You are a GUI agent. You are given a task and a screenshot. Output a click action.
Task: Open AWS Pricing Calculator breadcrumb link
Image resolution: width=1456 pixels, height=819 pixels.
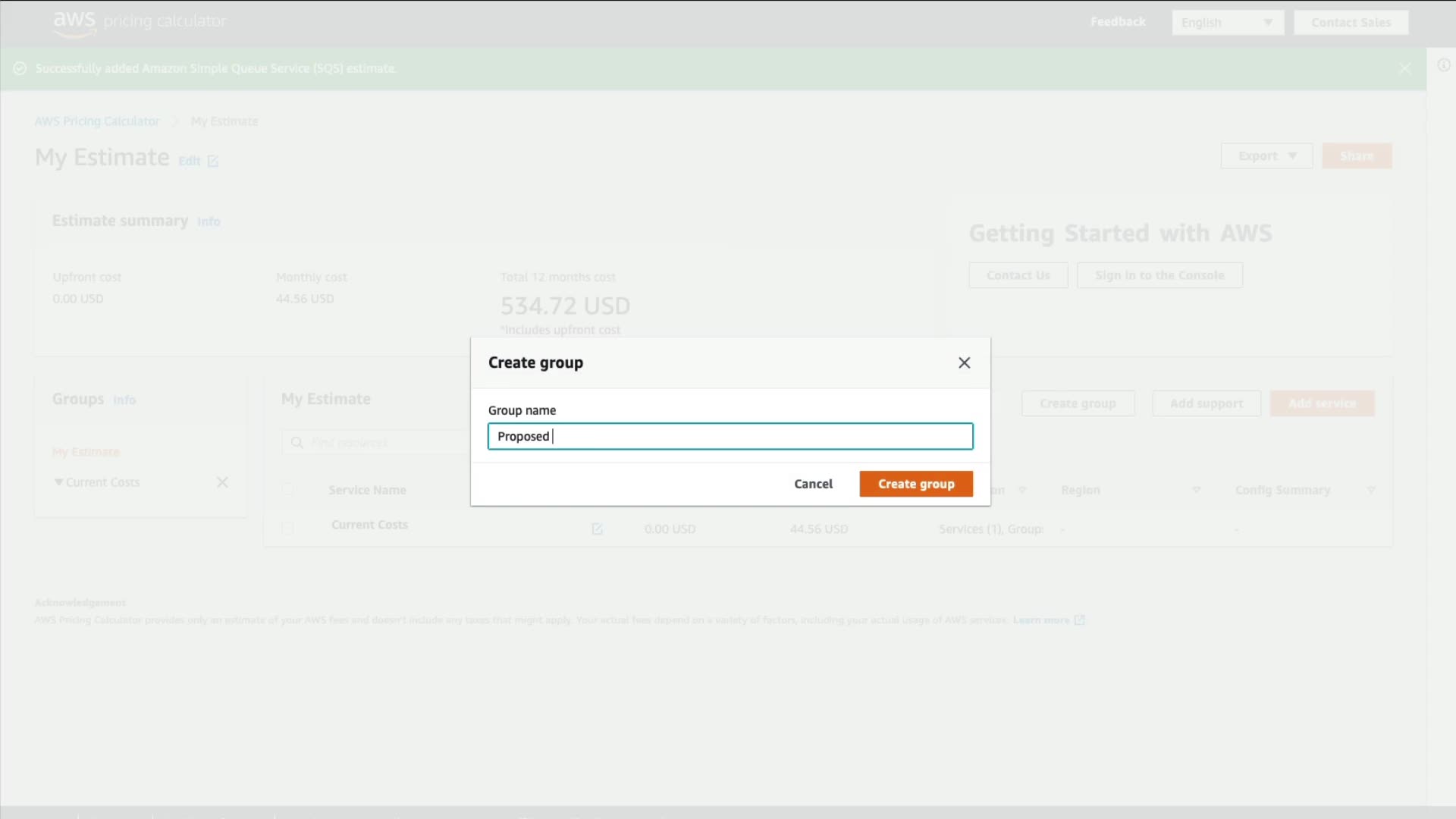(97, 121)
